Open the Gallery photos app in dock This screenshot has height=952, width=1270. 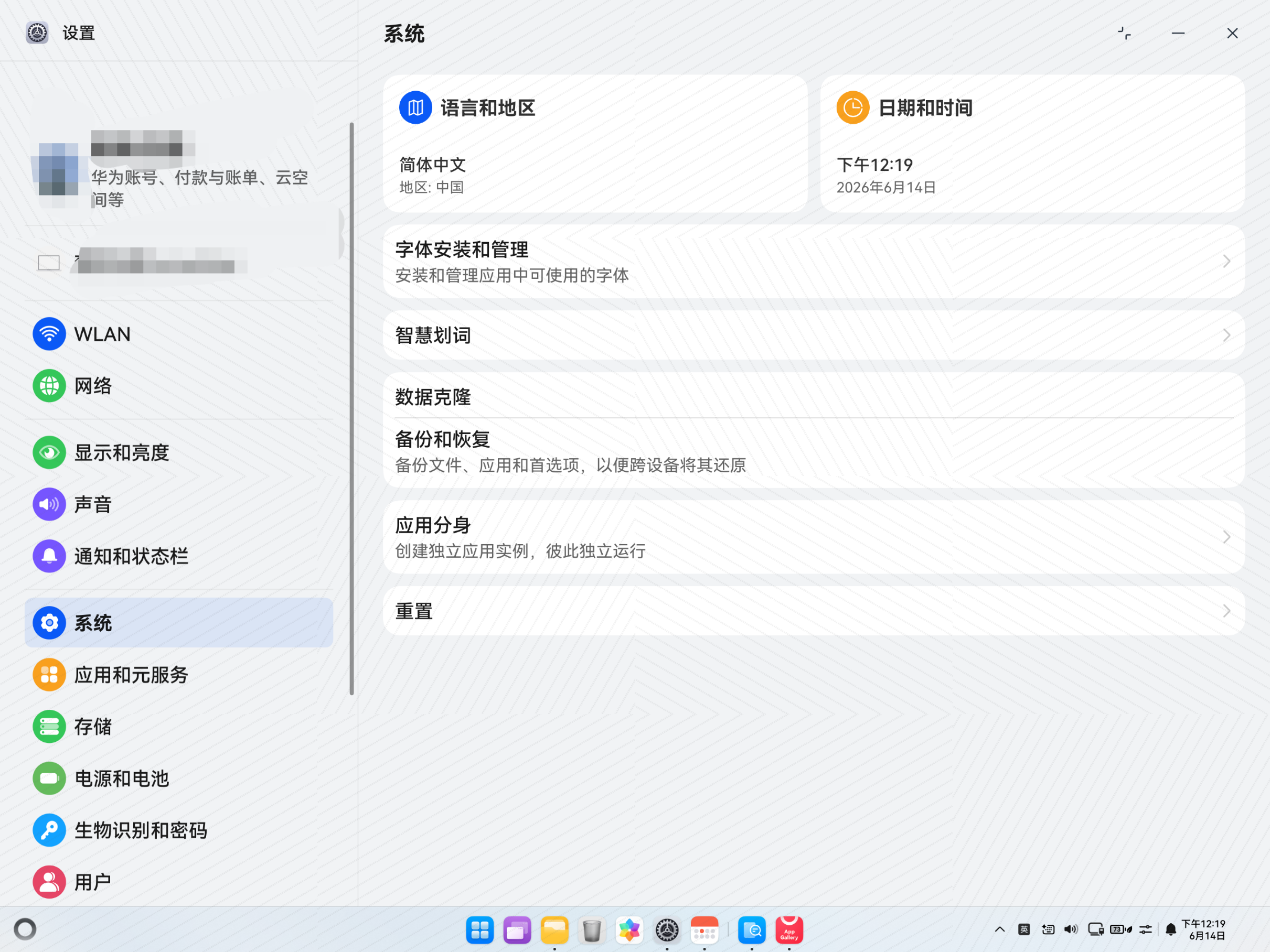point(629,930)
